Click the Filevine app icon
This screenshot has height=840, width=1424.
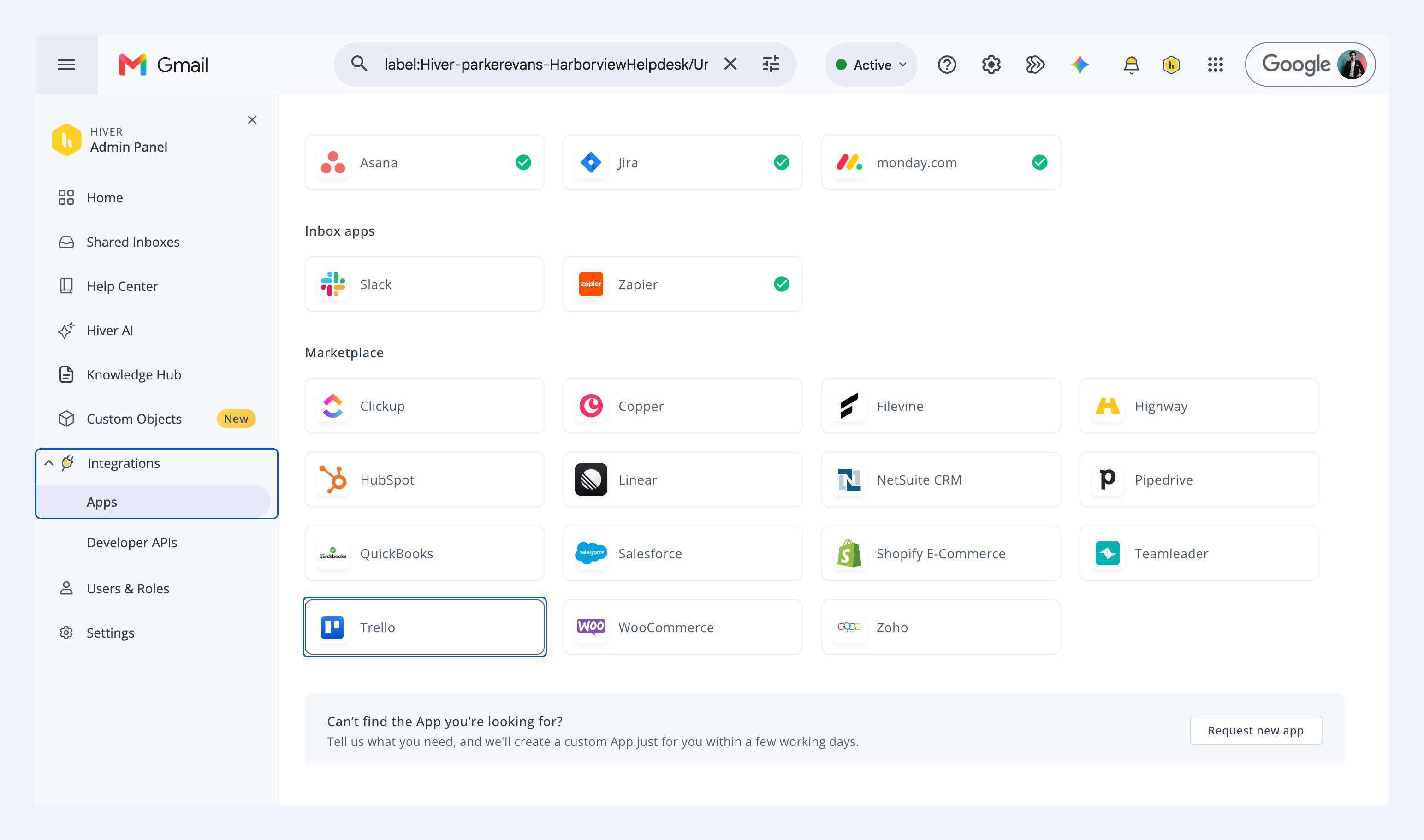coord(849,406)
